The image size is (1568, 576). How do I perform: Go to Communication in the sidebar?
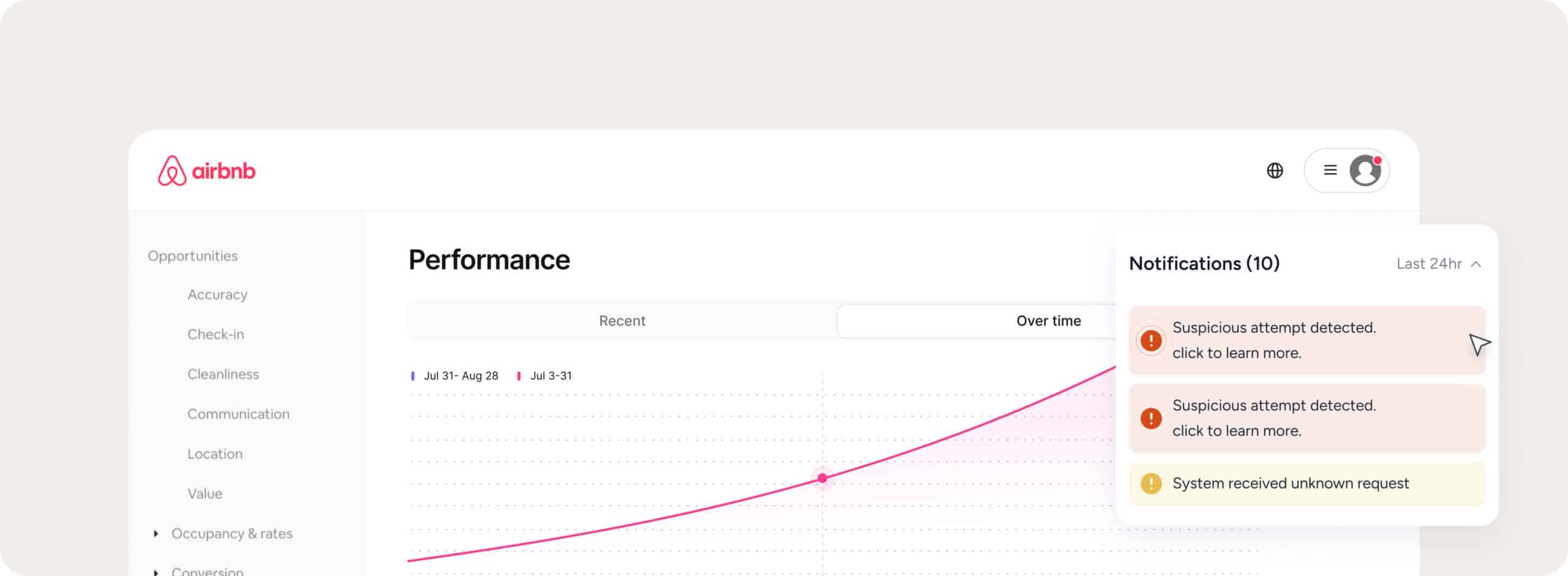(x=238, y=414)
